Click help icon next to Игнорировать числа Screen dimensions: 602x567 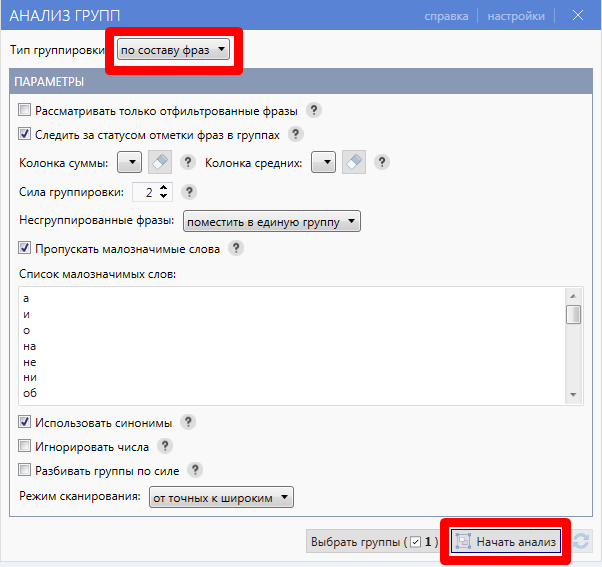(165, 446)
